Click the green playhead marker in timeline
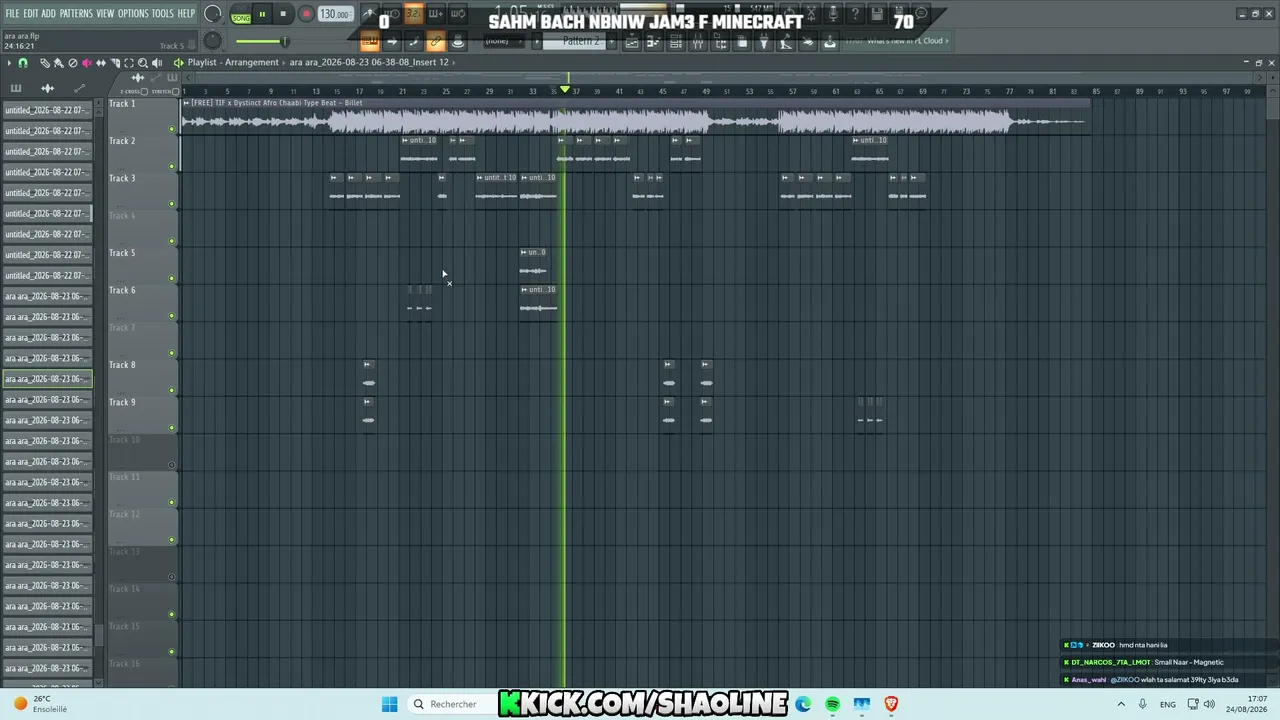Image resolution: width=1280 pixels, height=720 pixels. pyautogui.click(x=566, y=90)
